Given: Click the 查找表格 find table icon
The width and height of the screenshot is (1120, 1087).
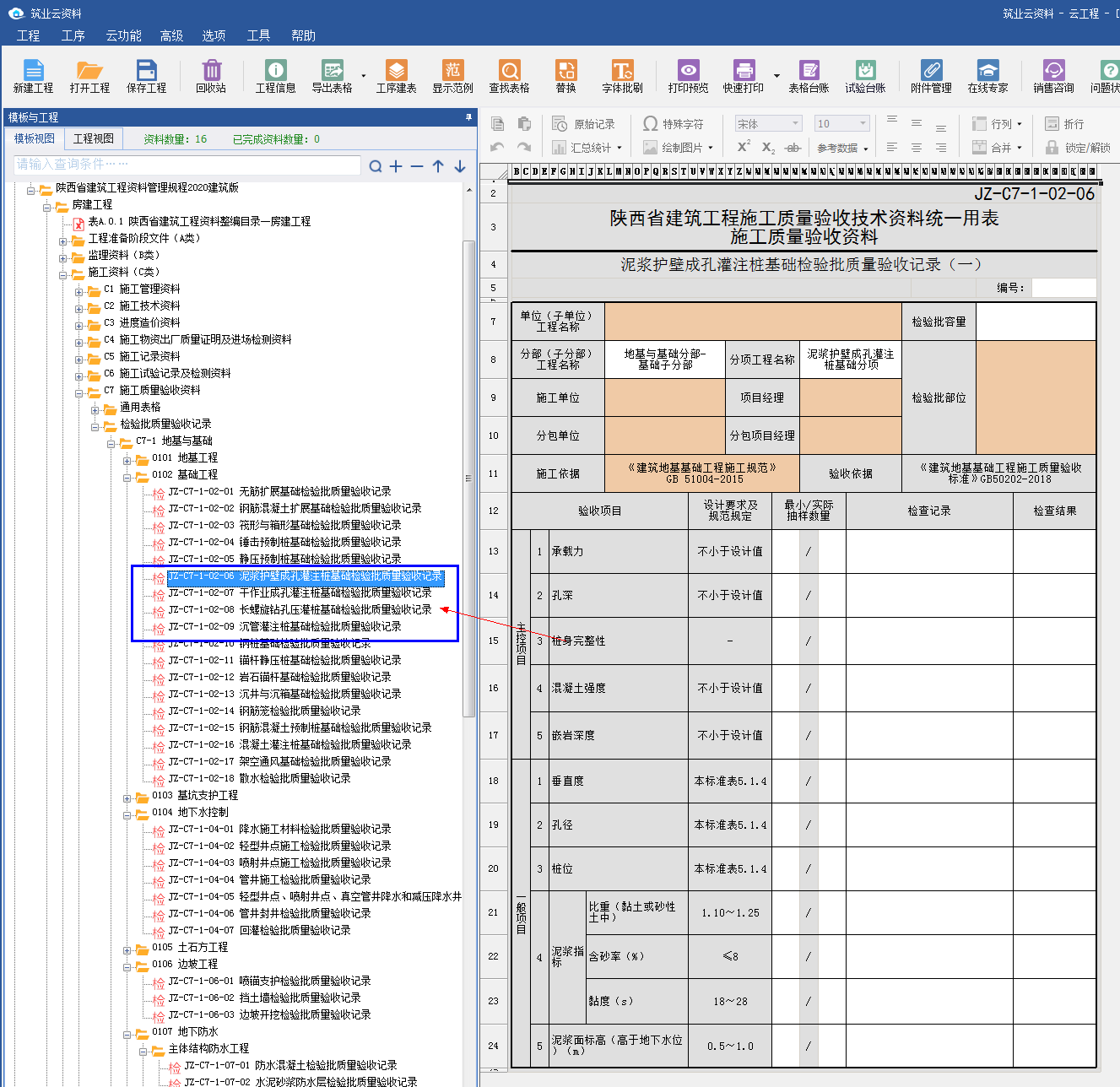Looking at the screenshot, I should (509, 76).
